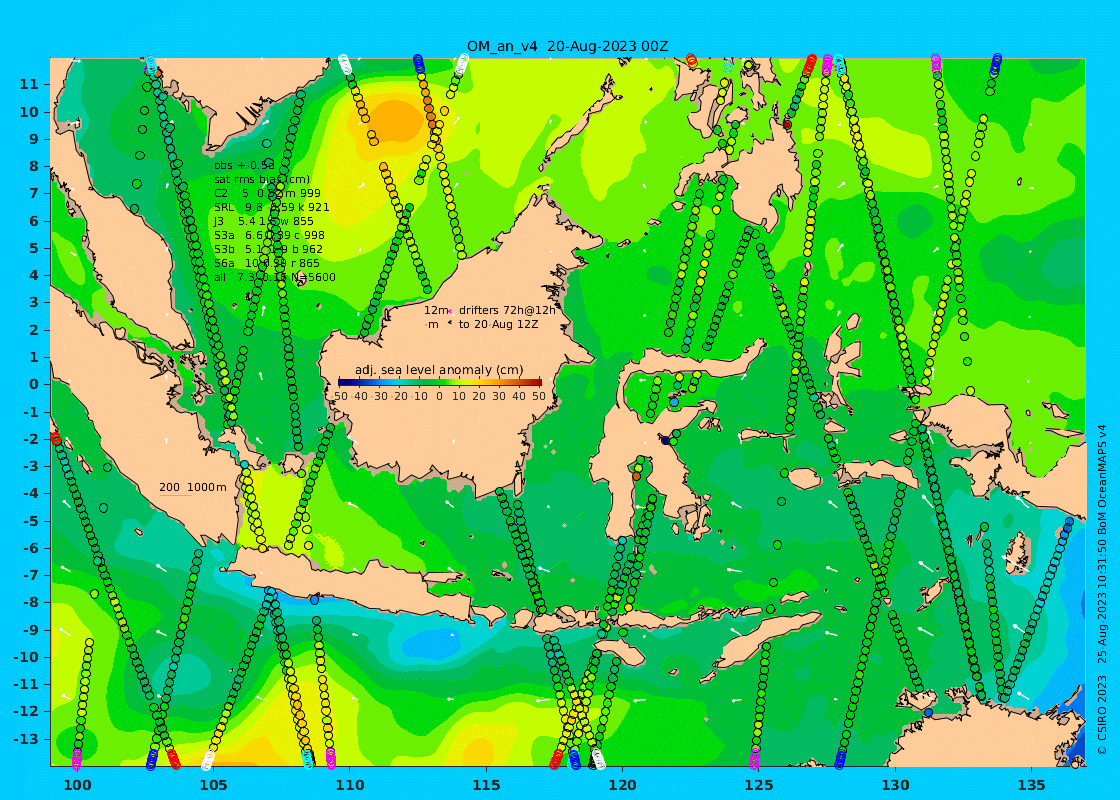Image resolution: width=1120 pixels, height=800 pixels.
Task: Click latitude axis label 9
Action: (x=34, y=139)
